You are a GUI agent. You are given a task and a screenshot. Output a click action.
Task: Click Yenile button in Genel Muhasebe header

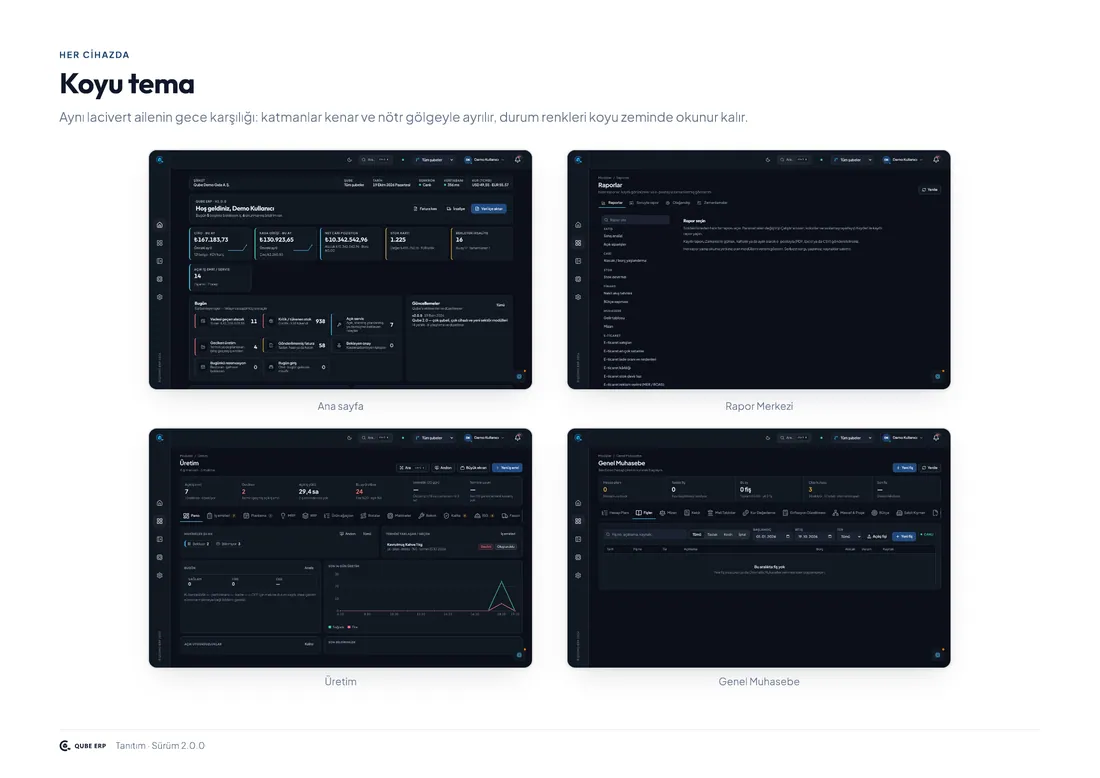tap(930, 468)
